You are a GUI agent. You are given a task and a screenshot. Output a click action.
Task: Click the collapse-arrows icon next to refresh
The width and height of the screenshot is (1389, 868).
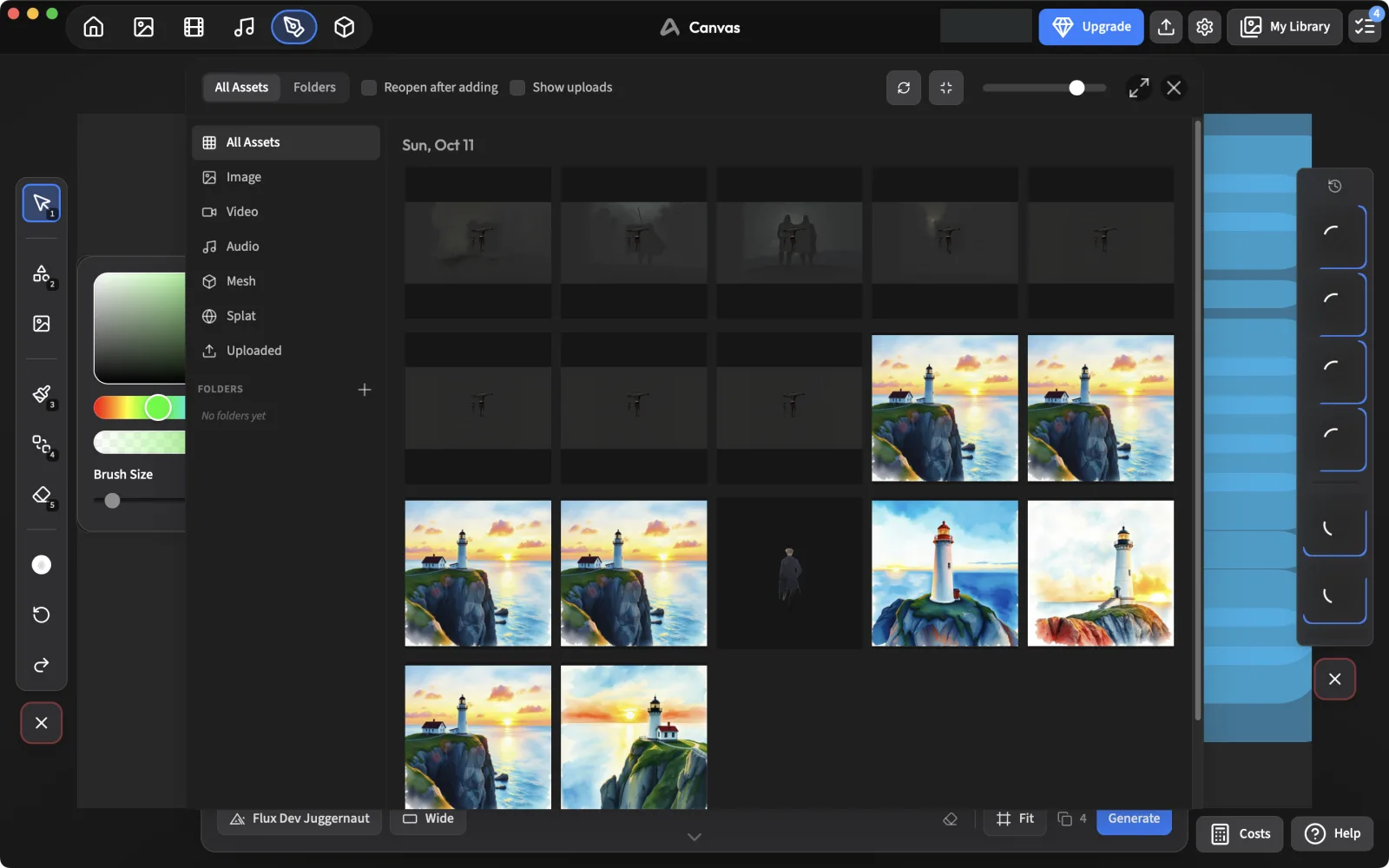[946, 88]
